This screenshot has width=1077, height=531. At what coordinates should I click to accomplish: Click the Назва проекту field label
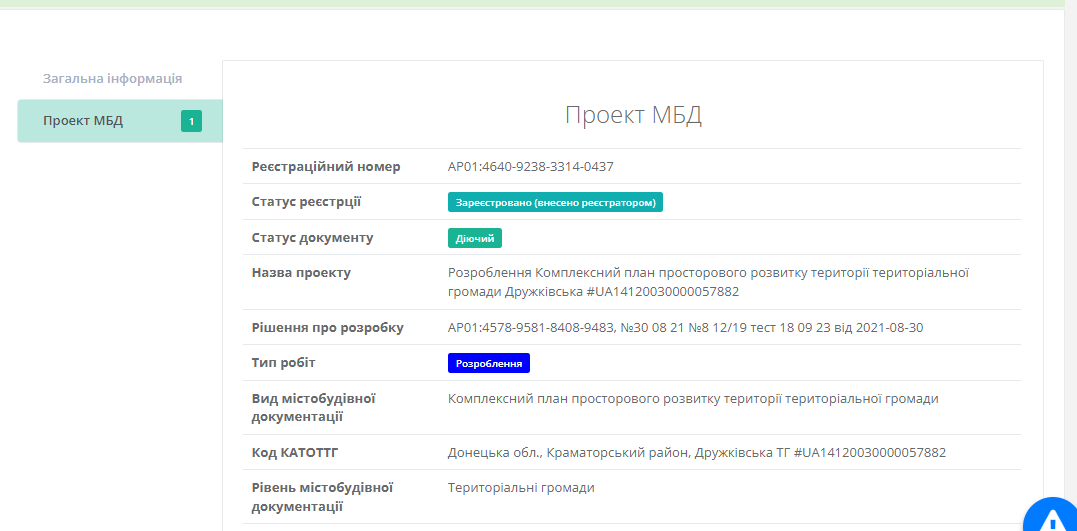tap(301, 272)
